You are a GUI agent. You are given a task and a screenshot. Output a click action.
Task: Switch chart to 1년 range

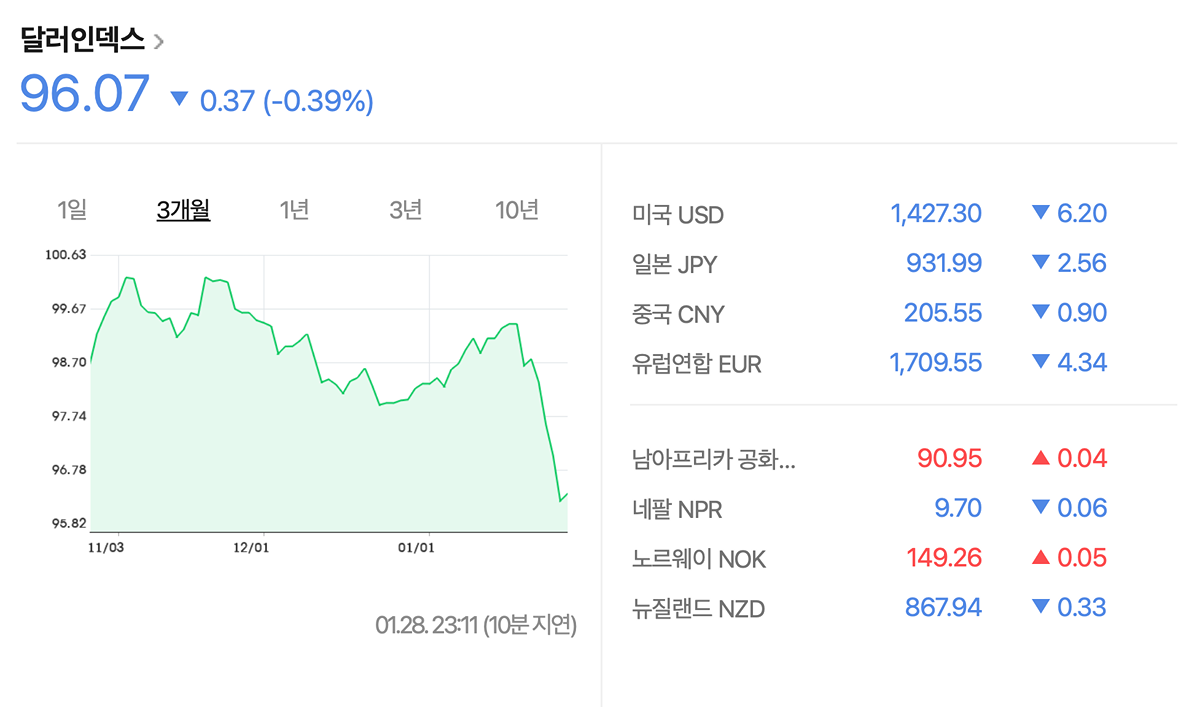[294, 210]
